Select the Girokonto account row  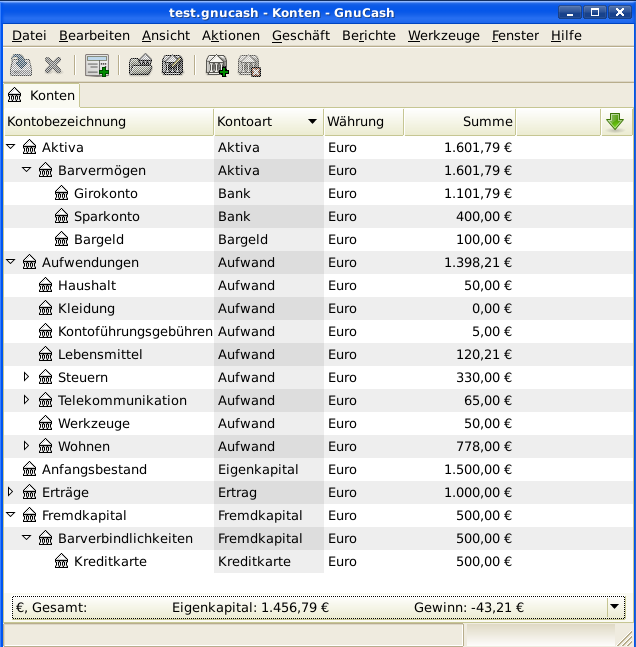tap(105, 193)
